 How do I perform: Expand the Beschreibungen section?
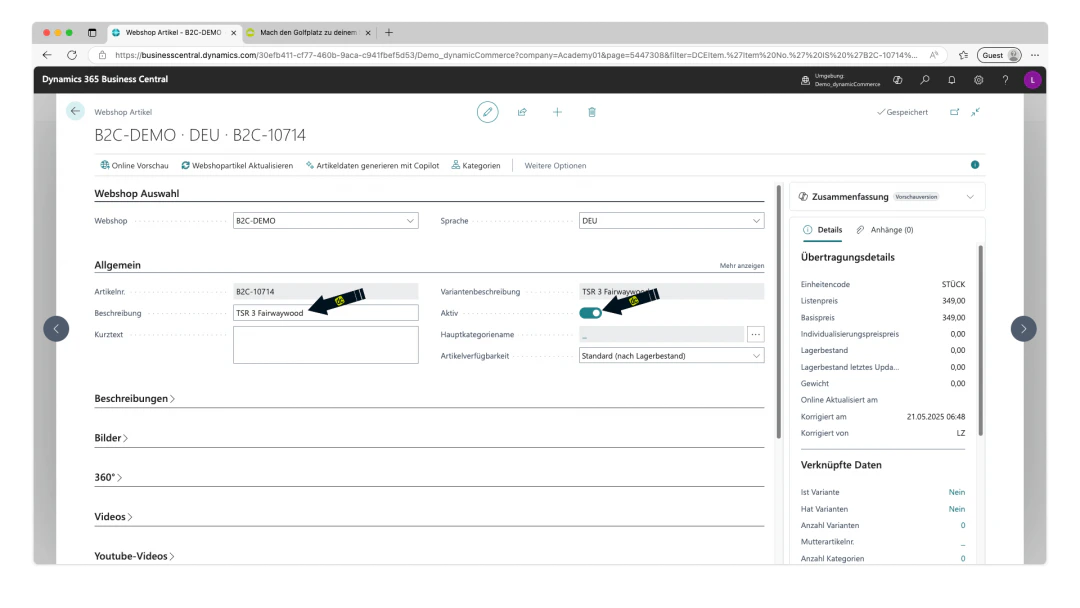pyautogui.click(x=134, y=399)
